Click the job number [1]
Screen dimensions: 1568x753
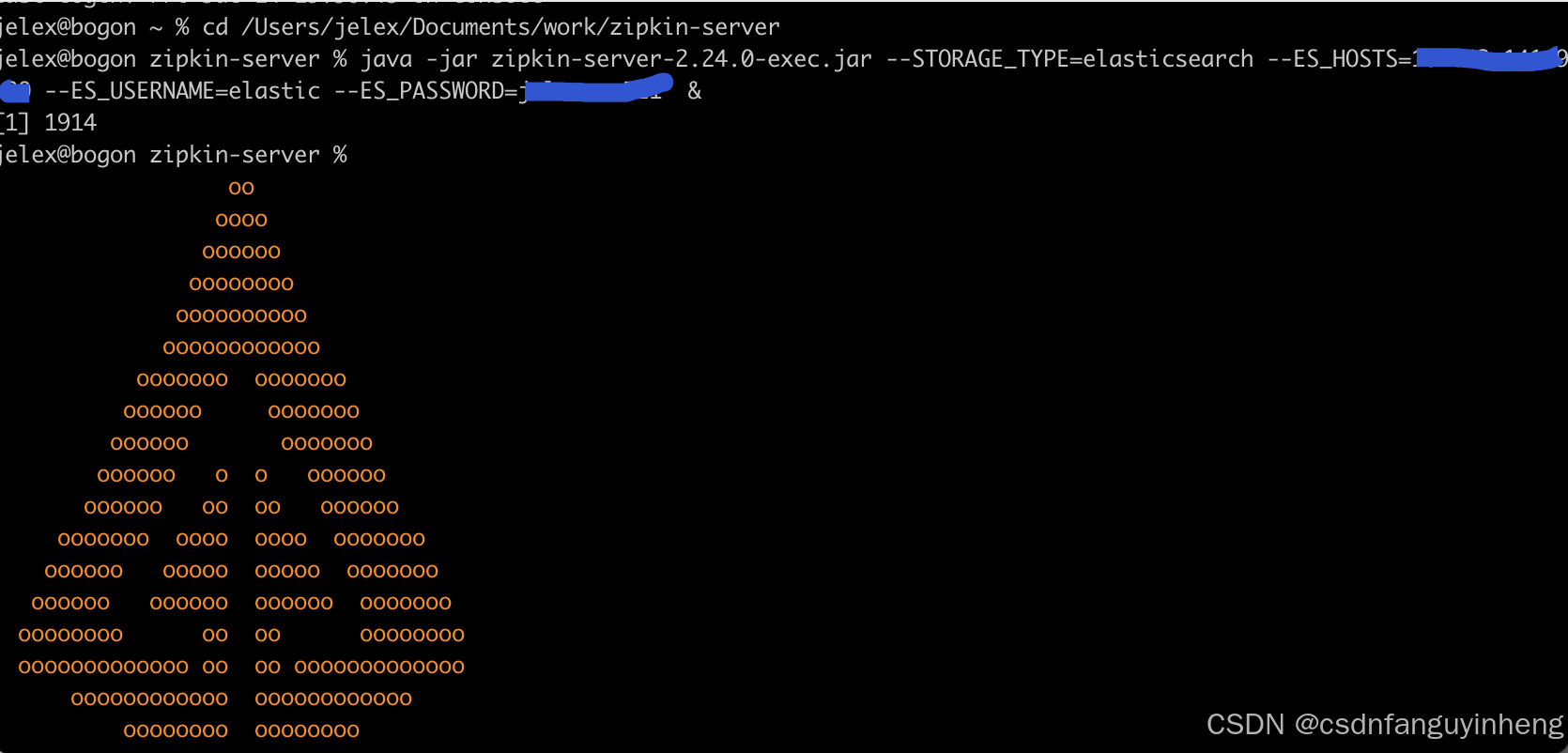coord(15,123)
